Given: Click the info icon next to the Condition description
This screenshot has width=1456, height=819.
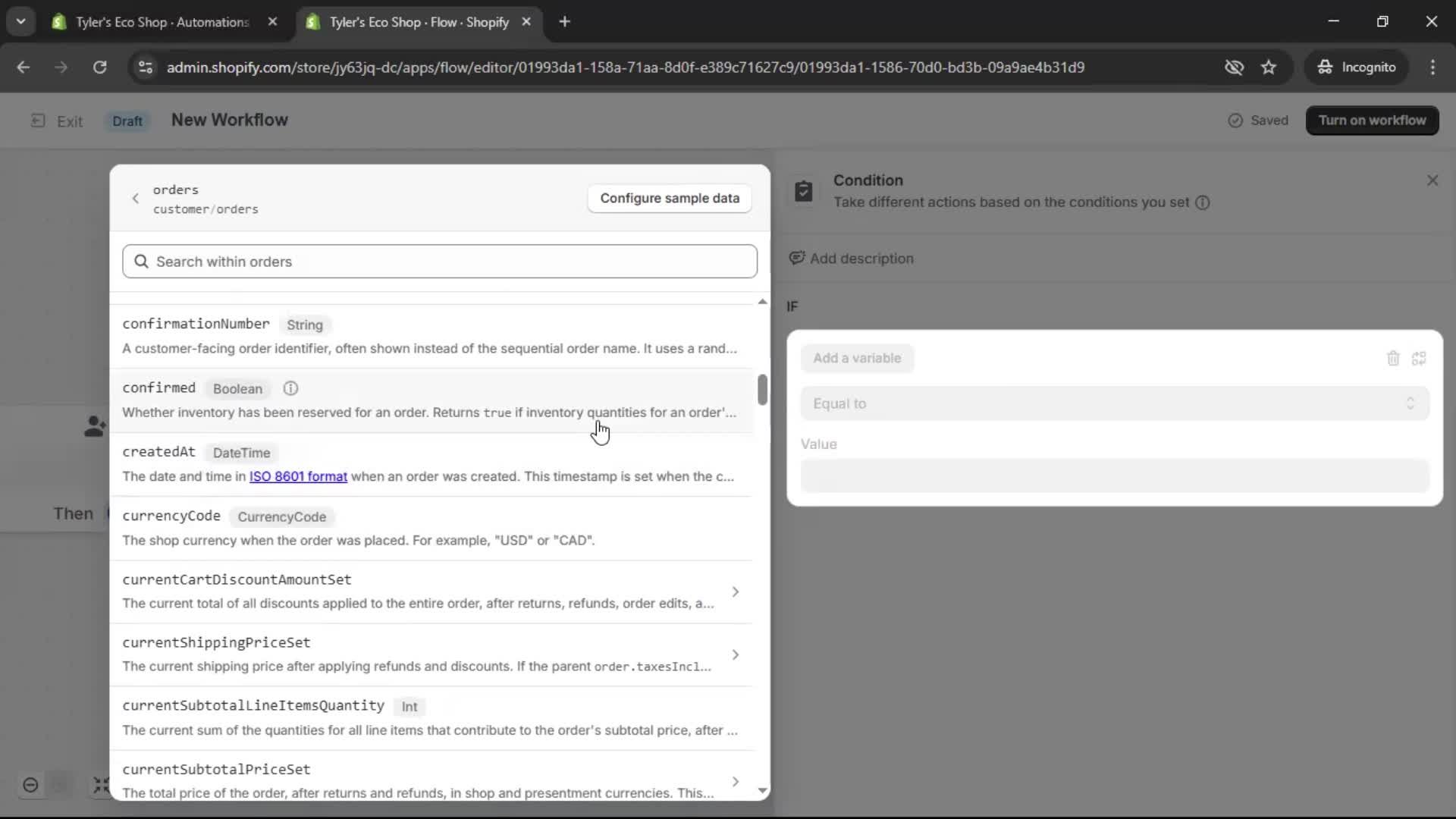Looking at the screenshot, I should pos(1203,202).
